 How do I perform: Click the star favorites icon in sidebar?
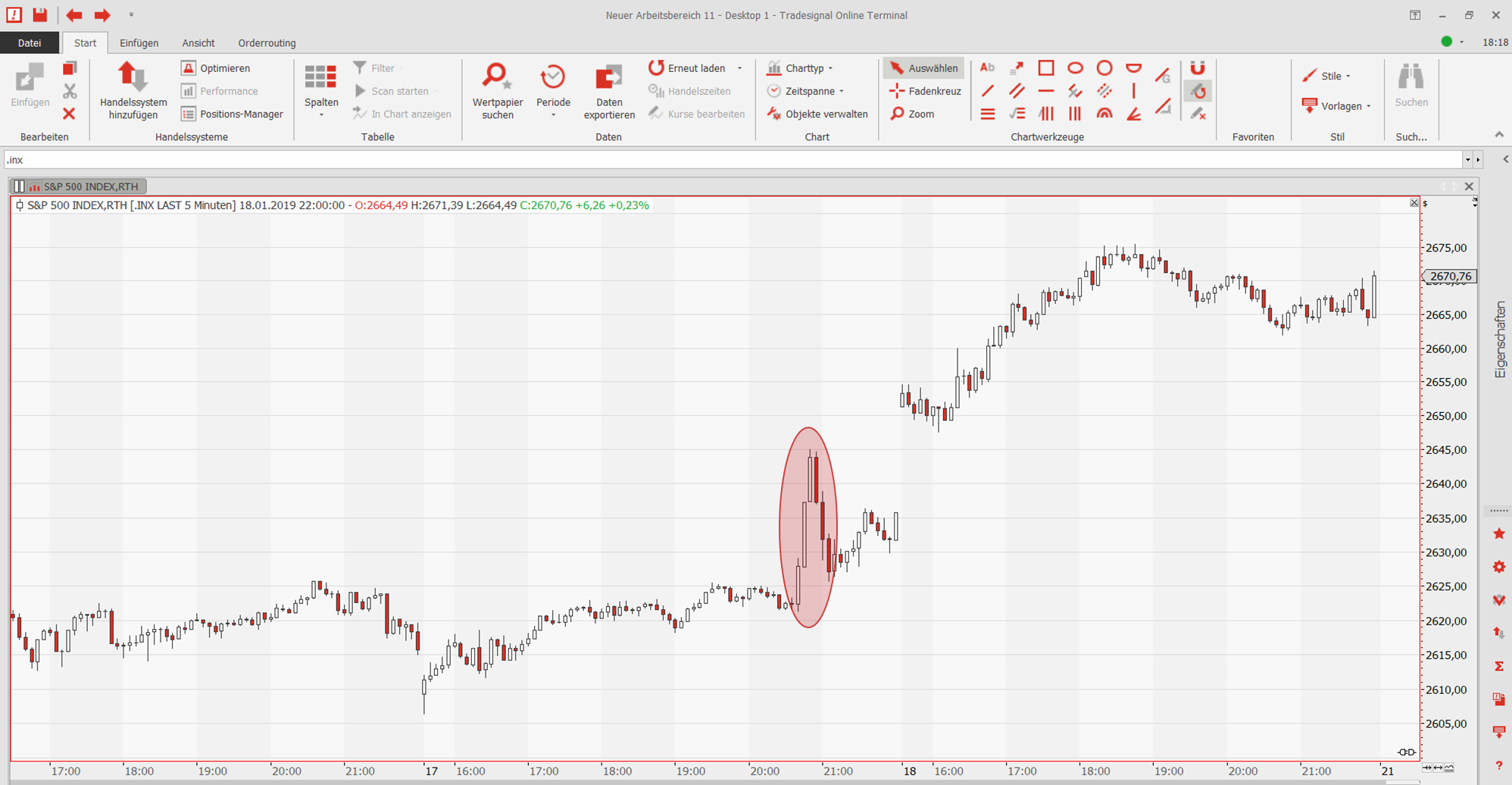(1498, 534)
